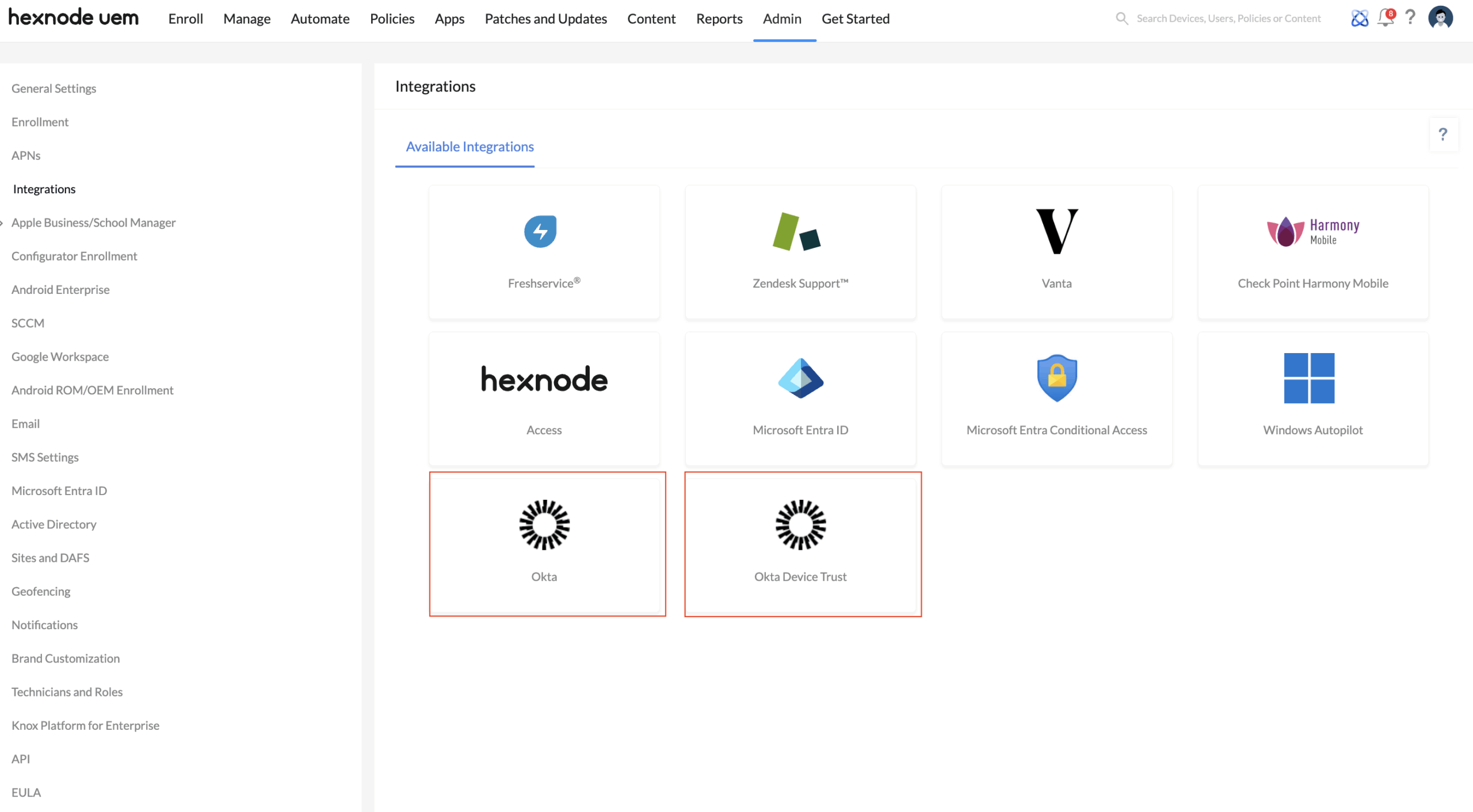The width and height of the screenshot is (1473, 812).
Task: Open the Okta Device Trust integration
Action: point(800,543)
